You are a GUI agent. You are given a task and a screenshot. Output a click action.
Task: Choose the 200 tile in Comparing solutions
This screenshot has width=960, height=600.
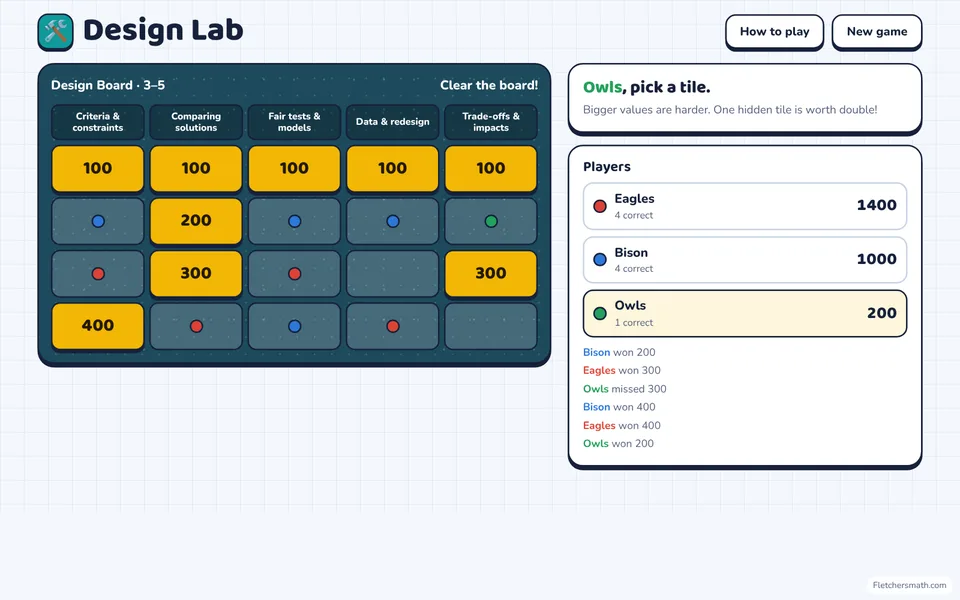[196, 221]
